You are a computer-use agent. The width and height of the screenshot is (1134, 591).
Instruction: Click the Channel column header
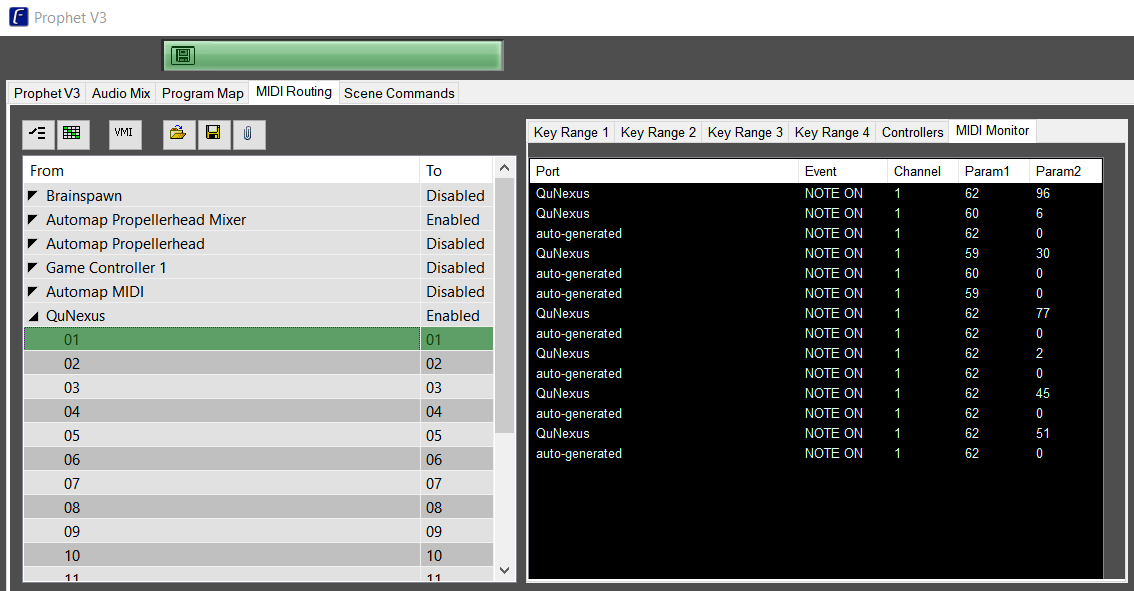922,171
